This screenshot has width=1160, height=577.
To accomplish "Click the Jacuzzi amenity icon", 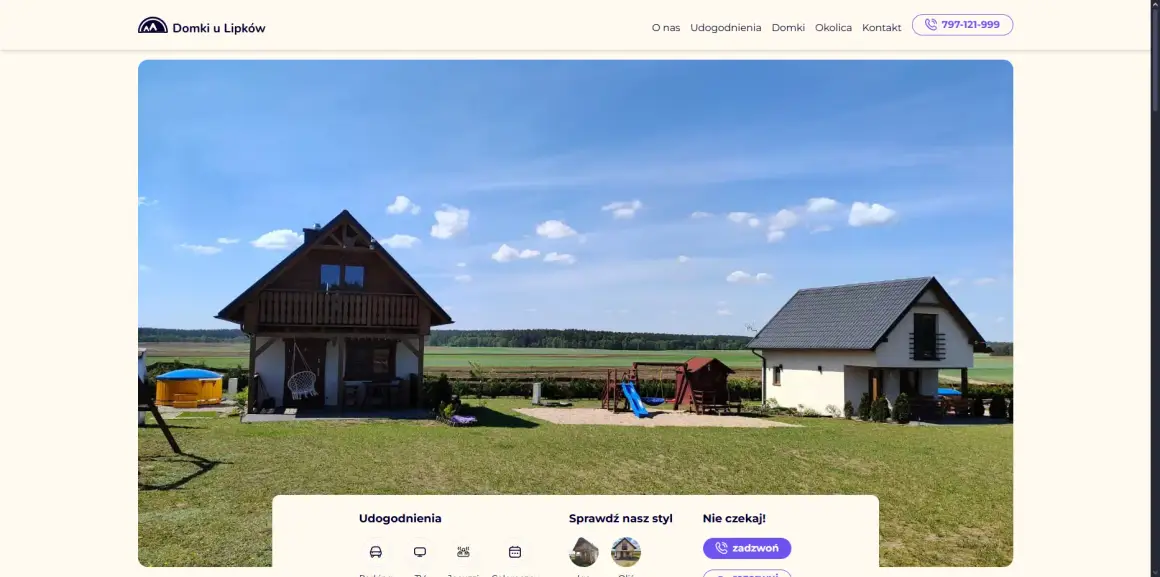I will click(x=463, y=551).
